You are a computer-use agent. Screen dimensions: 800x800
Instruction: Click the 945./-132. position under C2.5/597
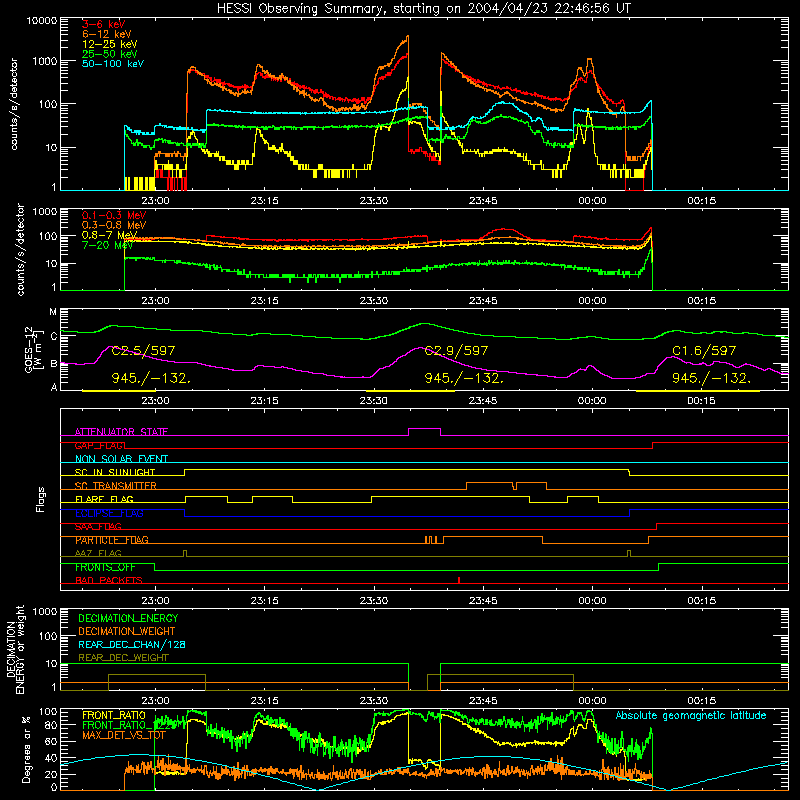tap(151, 378)
